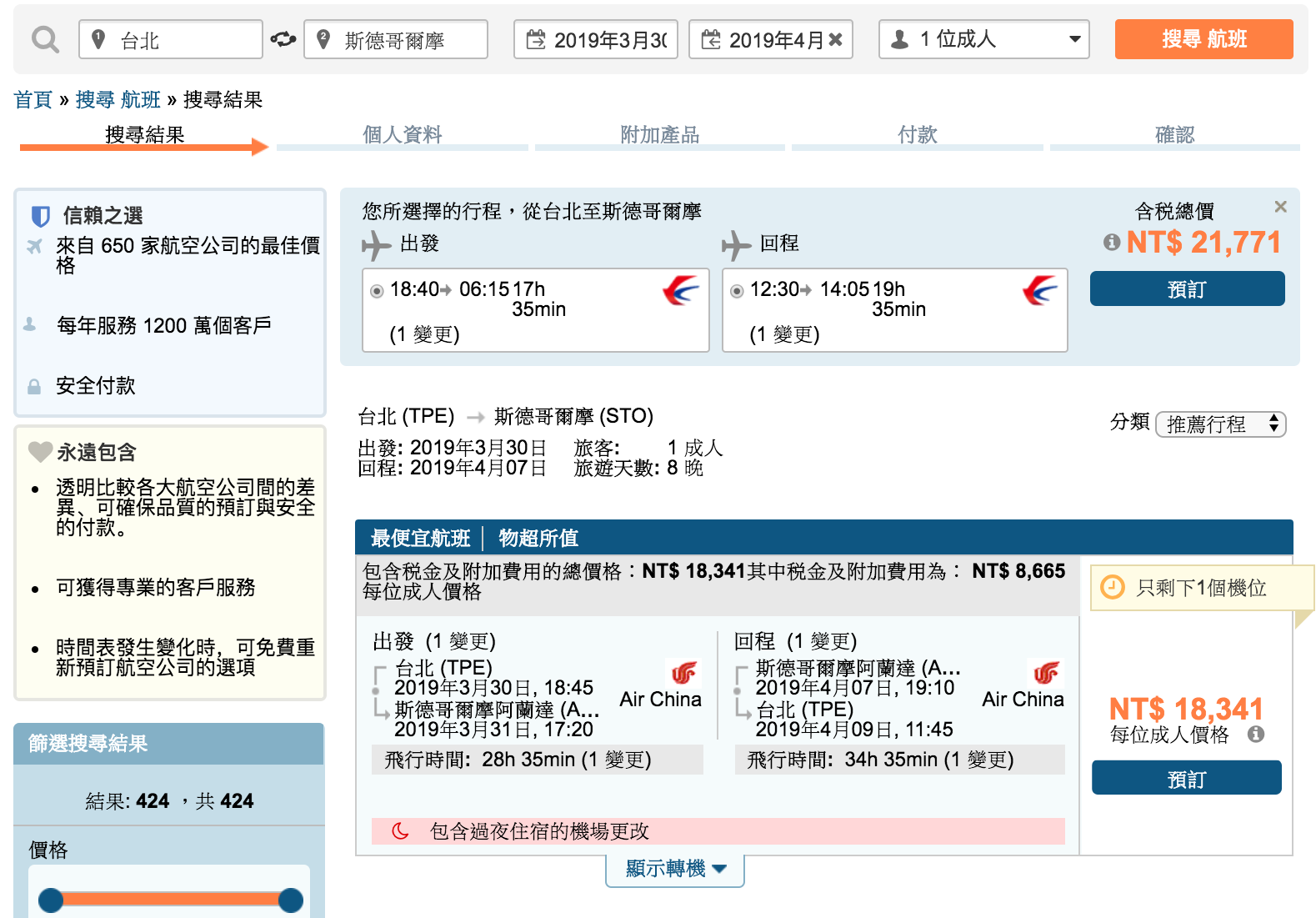Click the orange 搜尋 航班 button
Screen dimensions: 1316x918
(1203, 39)
